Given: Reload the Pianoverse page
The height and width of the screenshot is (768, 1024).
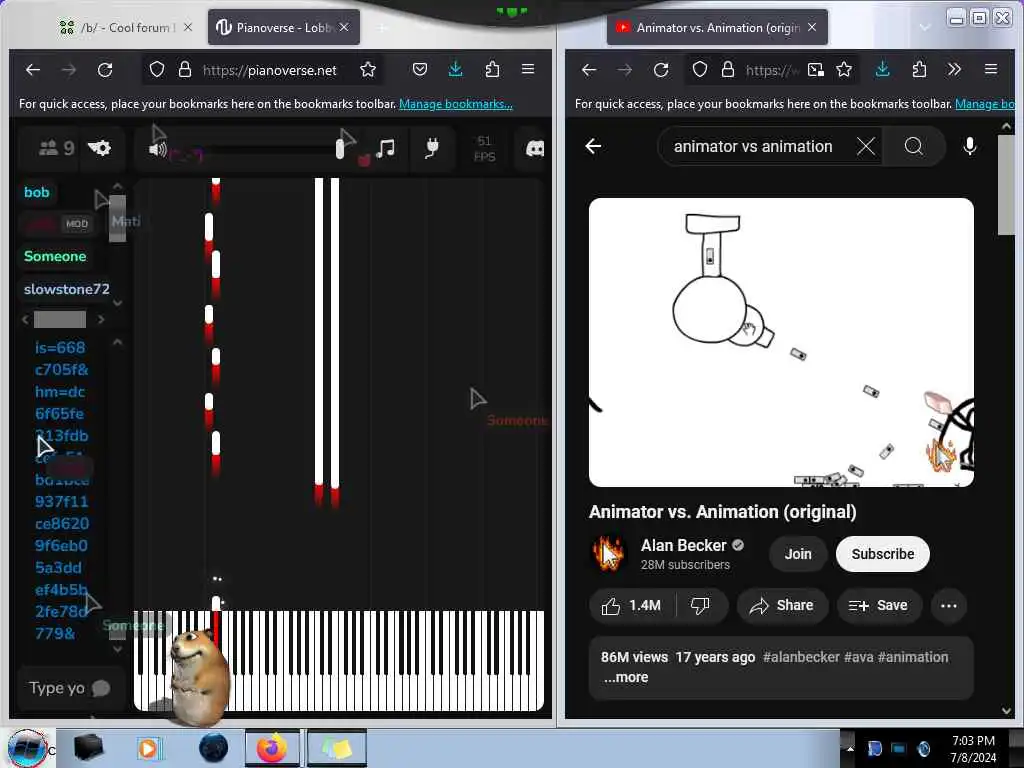Looking at the screenshot, I should click(x=104, y=69).
